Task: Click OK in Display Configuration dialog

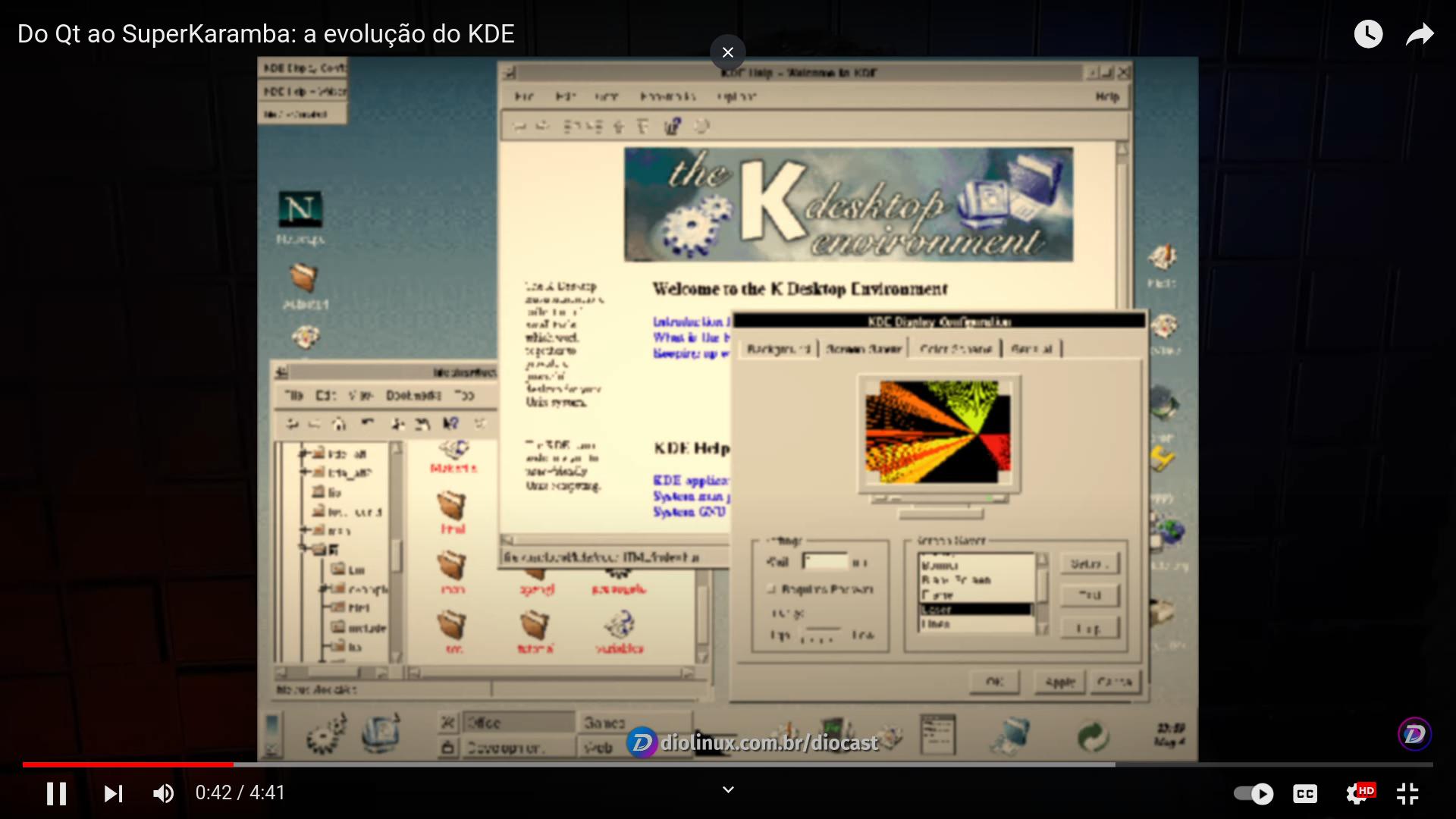Action: click(x=994, y=682)
